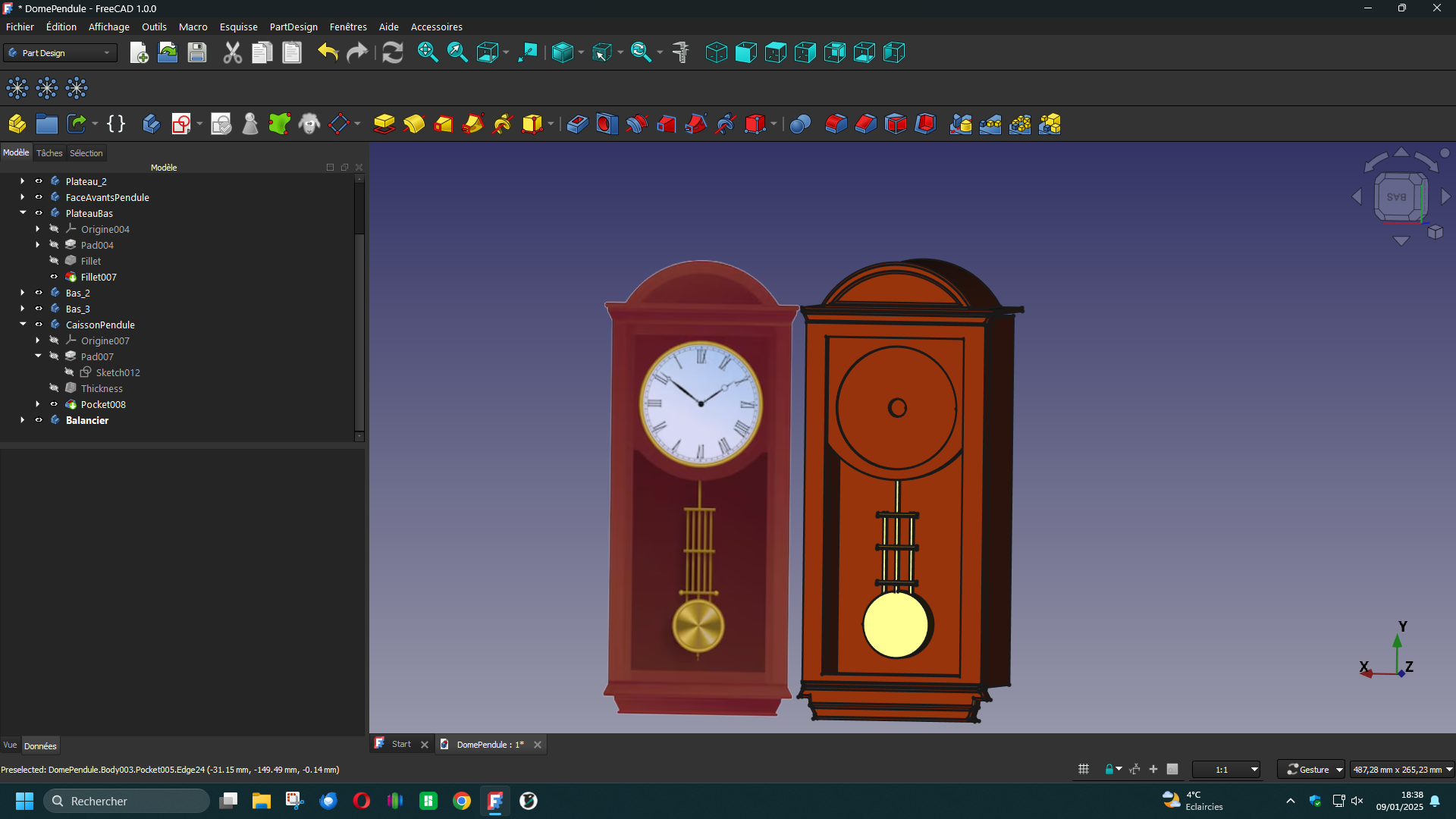Collapse the CaissonPendule tree node
The image size is (1456, 819).
[23, 325]
